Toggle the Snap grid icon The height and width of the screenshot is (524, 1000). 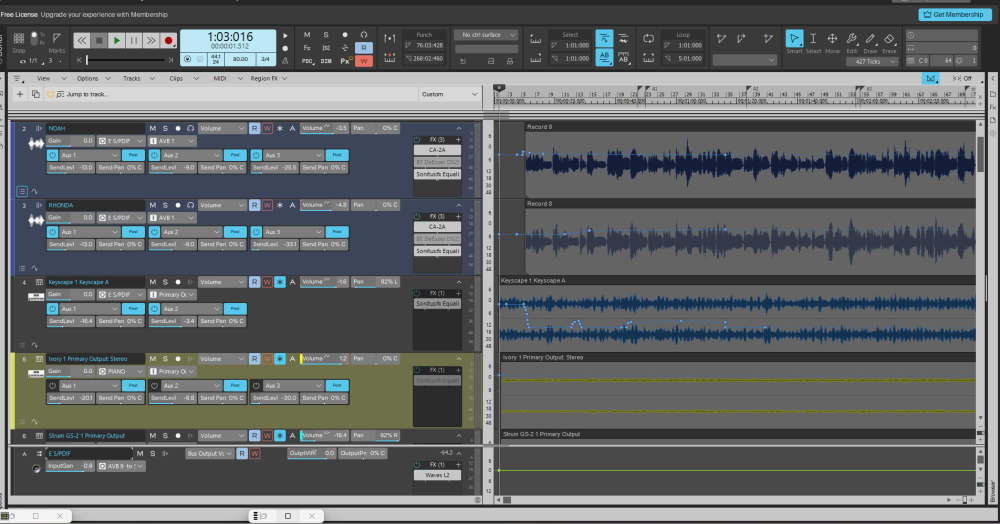coord(18,39)
